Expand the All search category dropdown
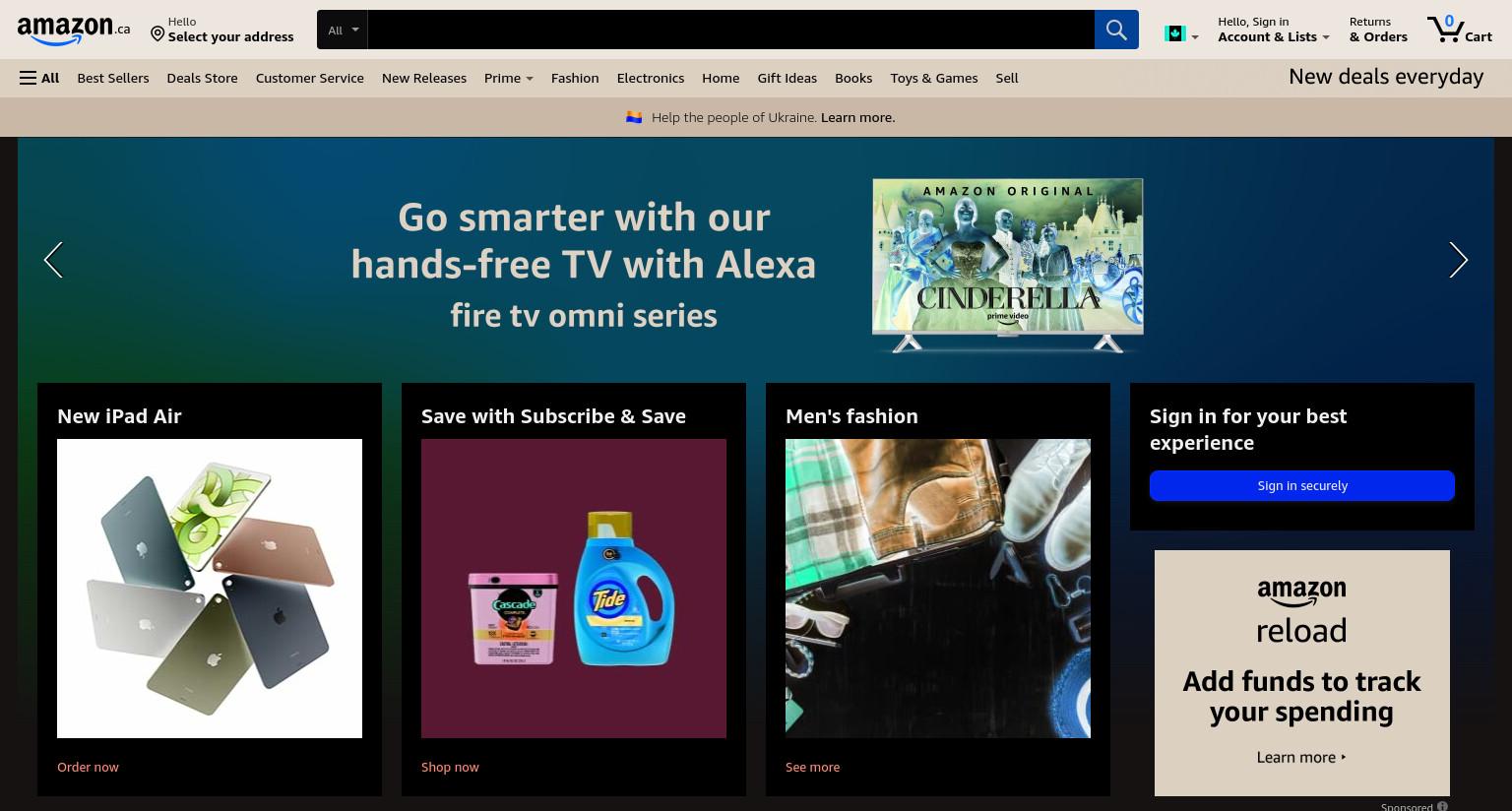 343,30
